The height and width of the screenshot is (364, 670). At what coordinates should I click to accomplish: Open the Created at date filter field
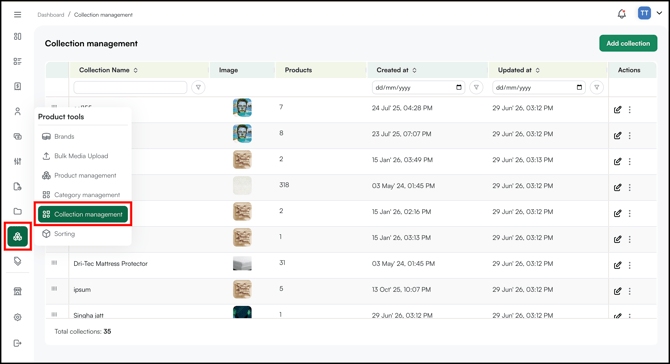click(418, 87)
